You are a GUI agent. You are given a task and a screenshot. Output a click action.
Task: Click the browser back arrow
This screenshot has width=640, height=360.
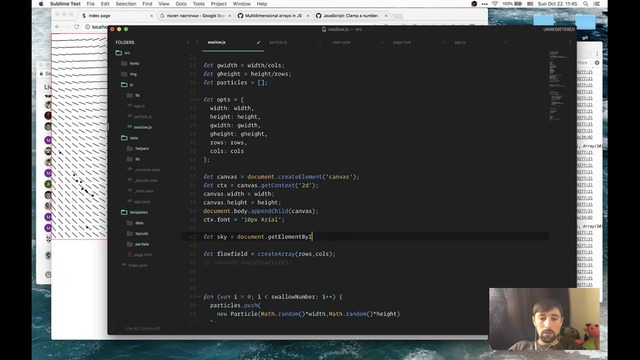(58, 27)
